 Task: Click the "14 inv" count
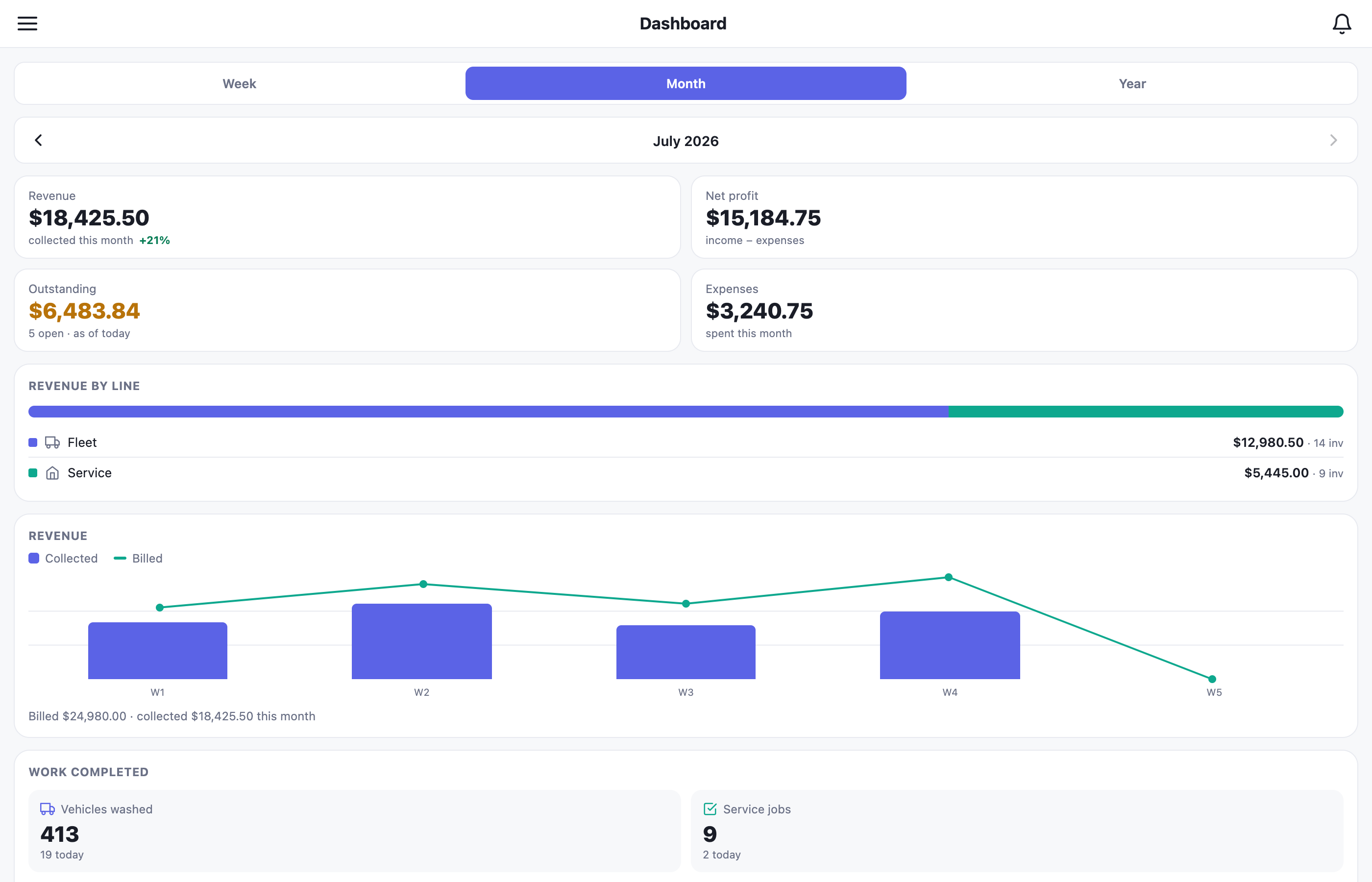tap(1328, 443)
